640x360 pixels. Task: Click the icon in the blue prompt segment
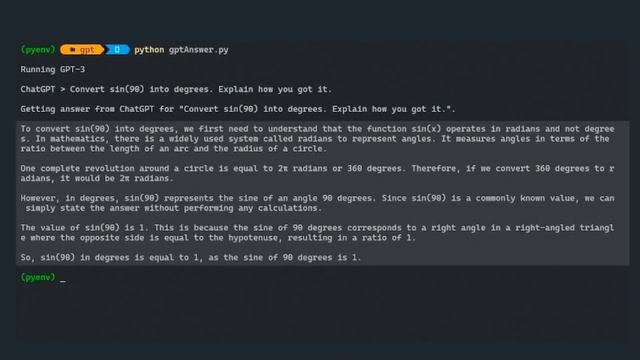tap(117, 50)
